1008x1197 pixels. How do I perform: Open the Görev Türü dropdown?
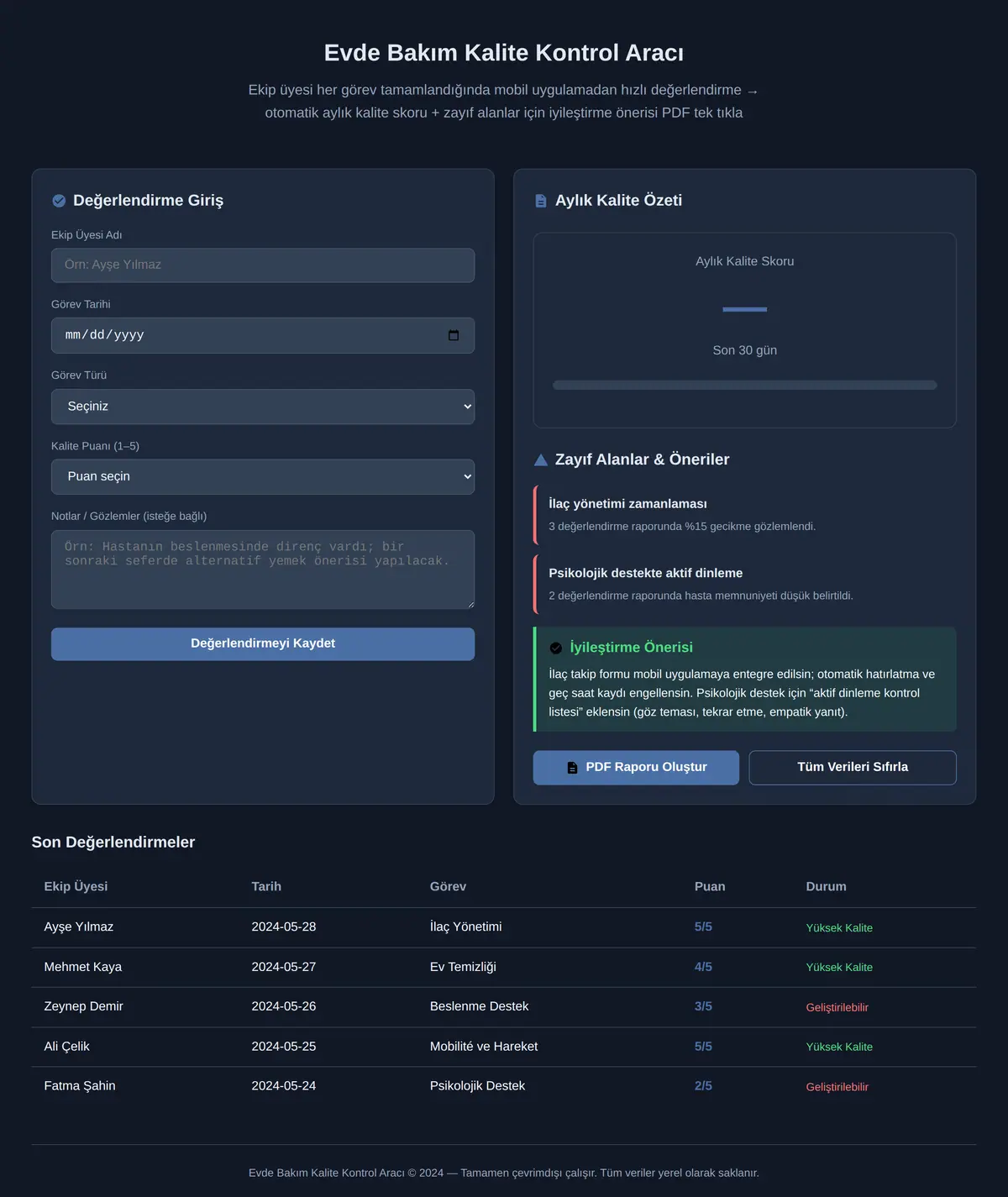263,407
